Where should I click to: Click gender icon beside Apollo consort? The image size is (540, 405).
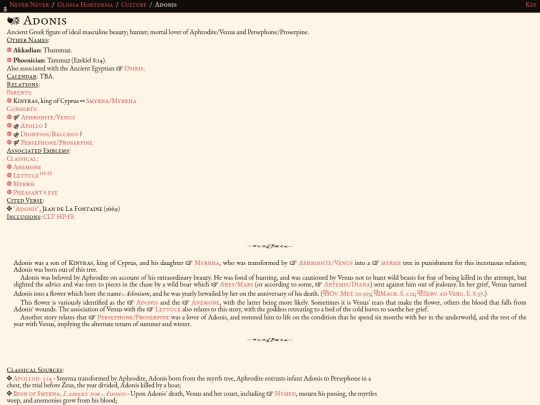click(x=16, y=126)
